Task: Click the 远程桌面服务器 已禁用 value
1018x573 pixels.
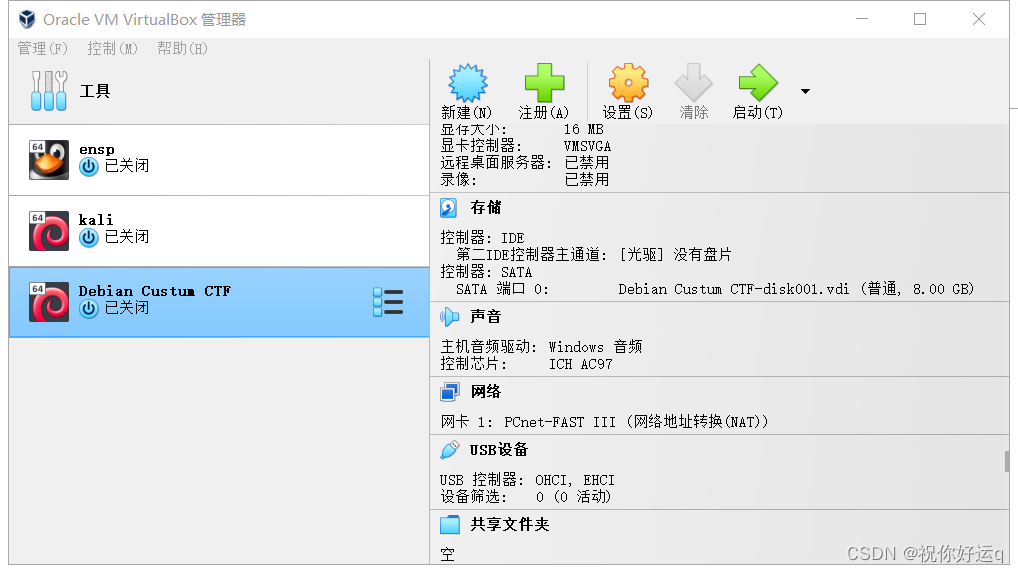Action: 587,162
